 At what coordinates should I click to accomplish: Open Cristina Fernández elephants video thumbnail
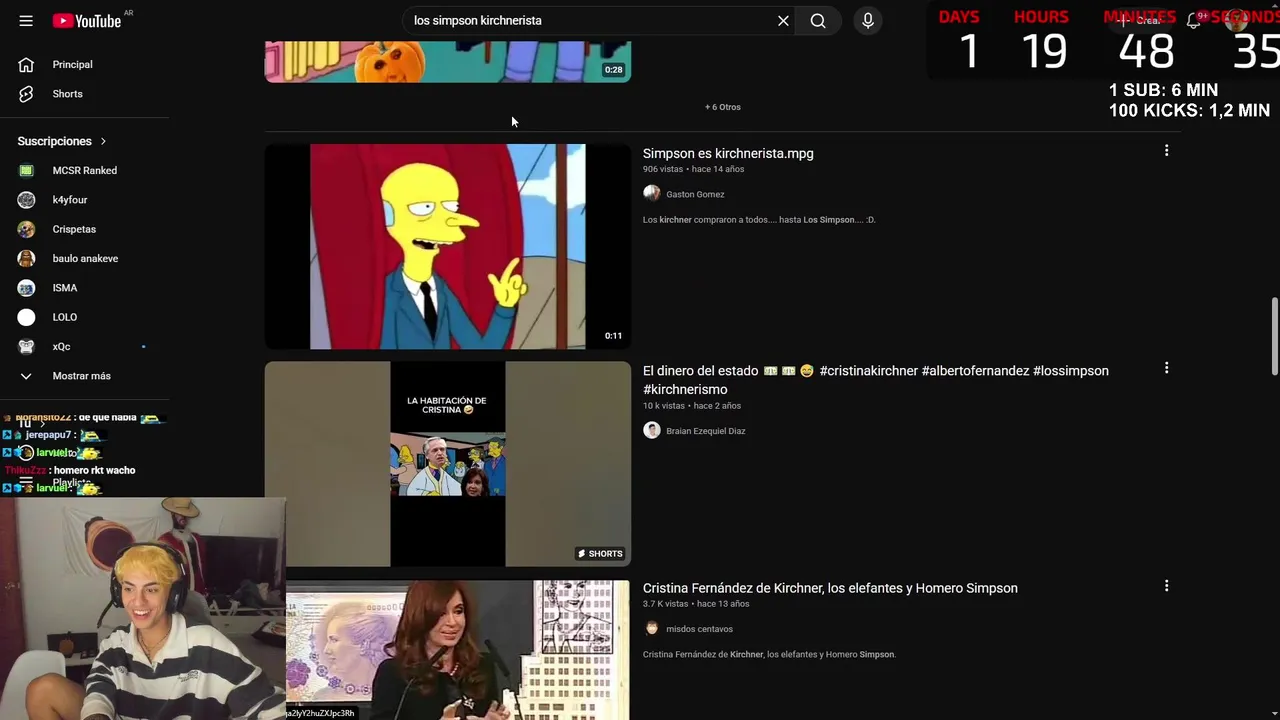(x=458, y=649)
